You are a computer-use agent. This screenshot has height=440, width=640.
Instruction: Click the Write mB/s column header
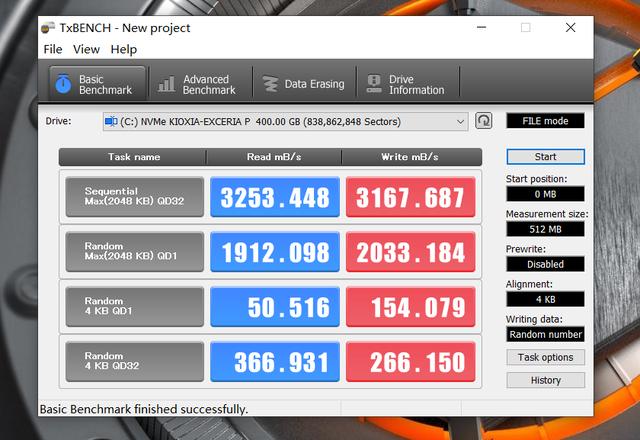click(411, 157)
